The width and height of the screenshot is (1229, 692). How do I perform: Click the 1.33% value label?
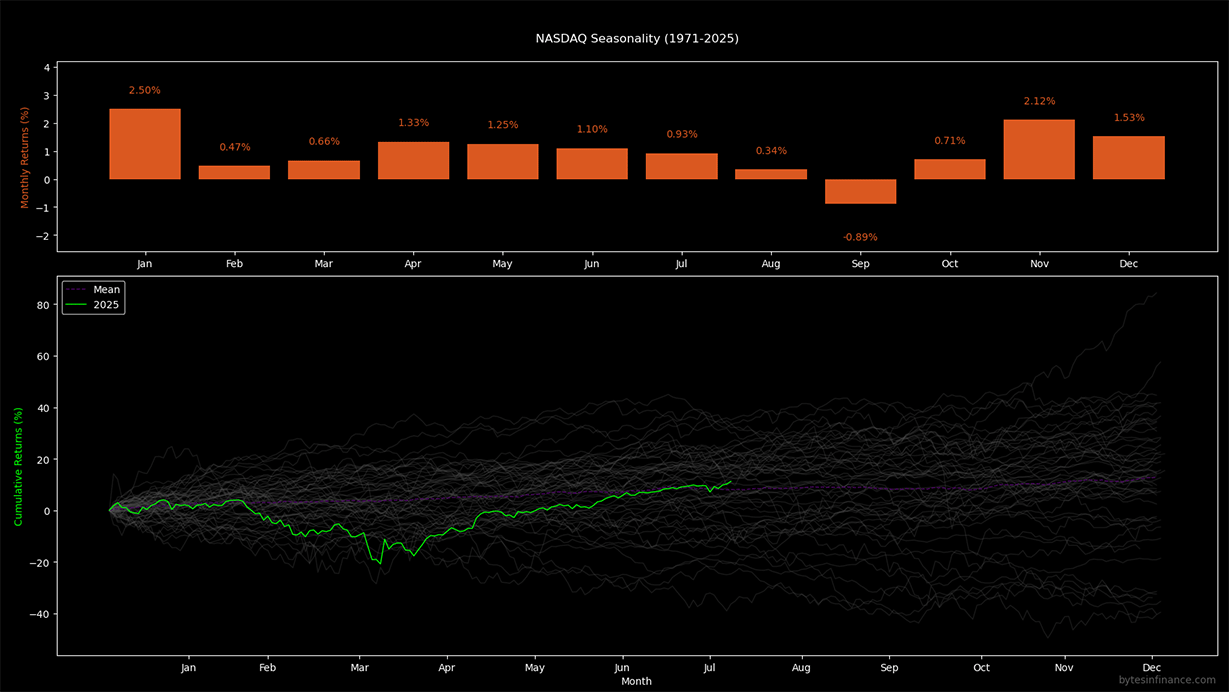413,123
